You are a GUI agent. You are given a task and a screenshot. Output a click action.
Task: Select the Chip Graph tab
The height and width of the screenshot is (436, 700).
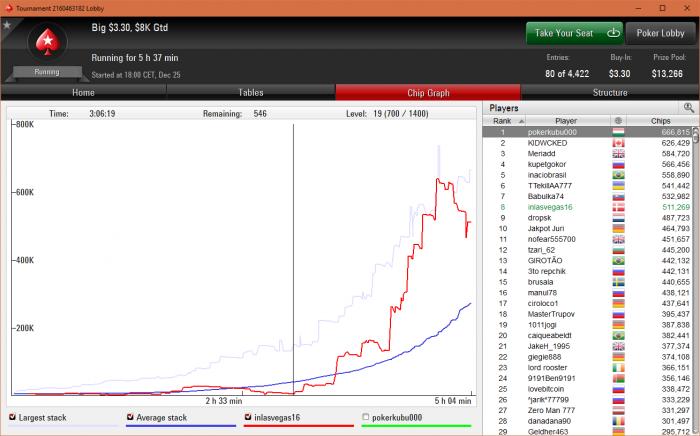click(x=428, y=92)
